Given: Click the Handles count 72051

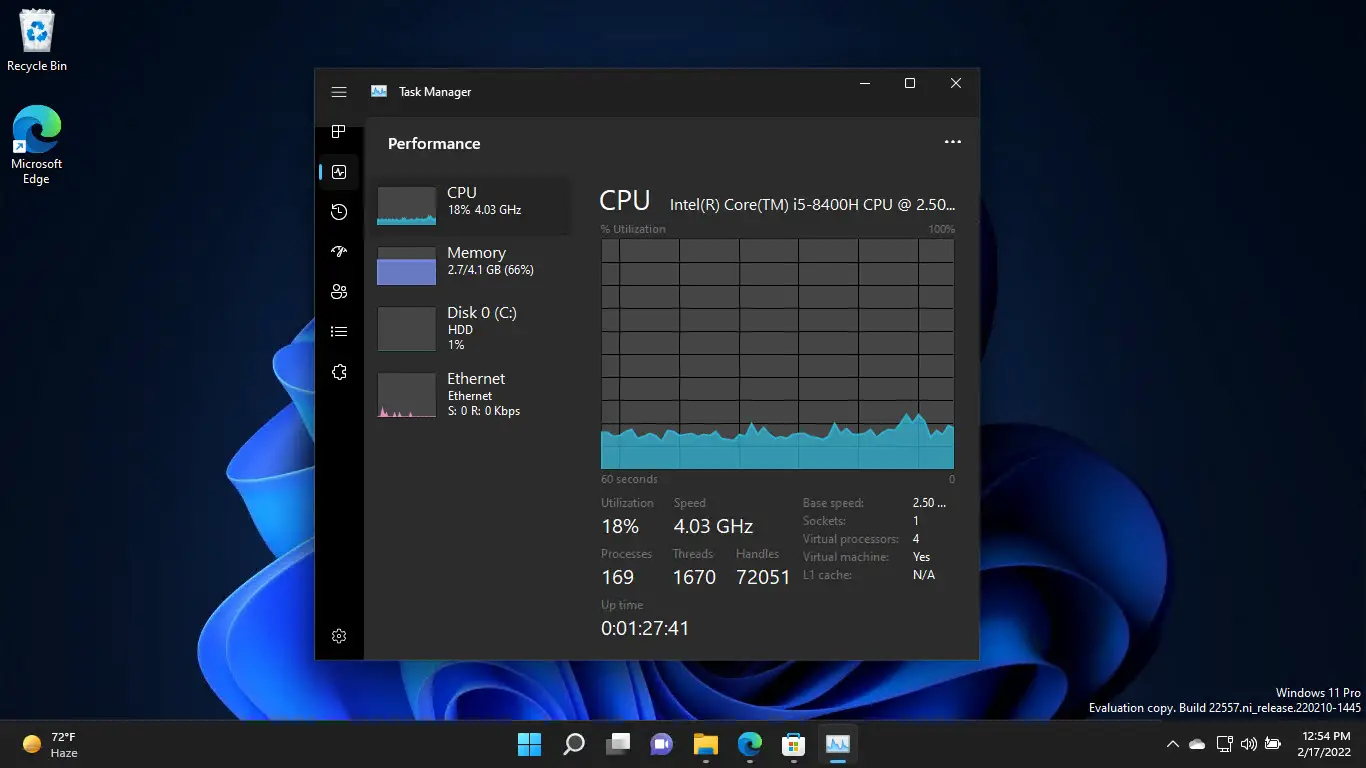Looking at the screenshot, I should pos(763,577).
